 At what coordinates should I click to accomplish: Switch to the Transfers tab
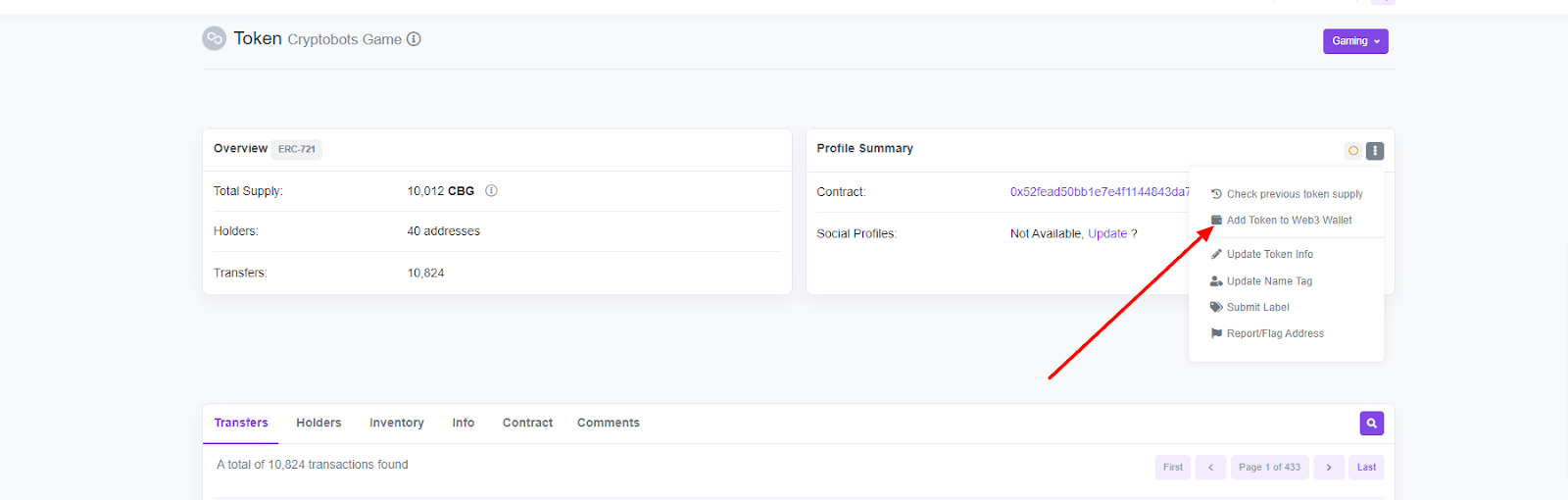241,424
